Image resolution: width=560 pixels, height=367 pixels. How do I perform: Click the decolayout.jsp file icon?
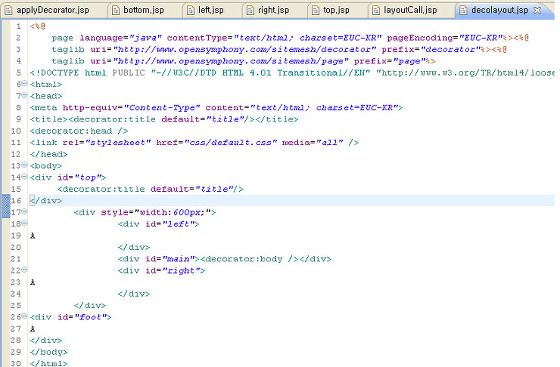click(x=463, y=10)
